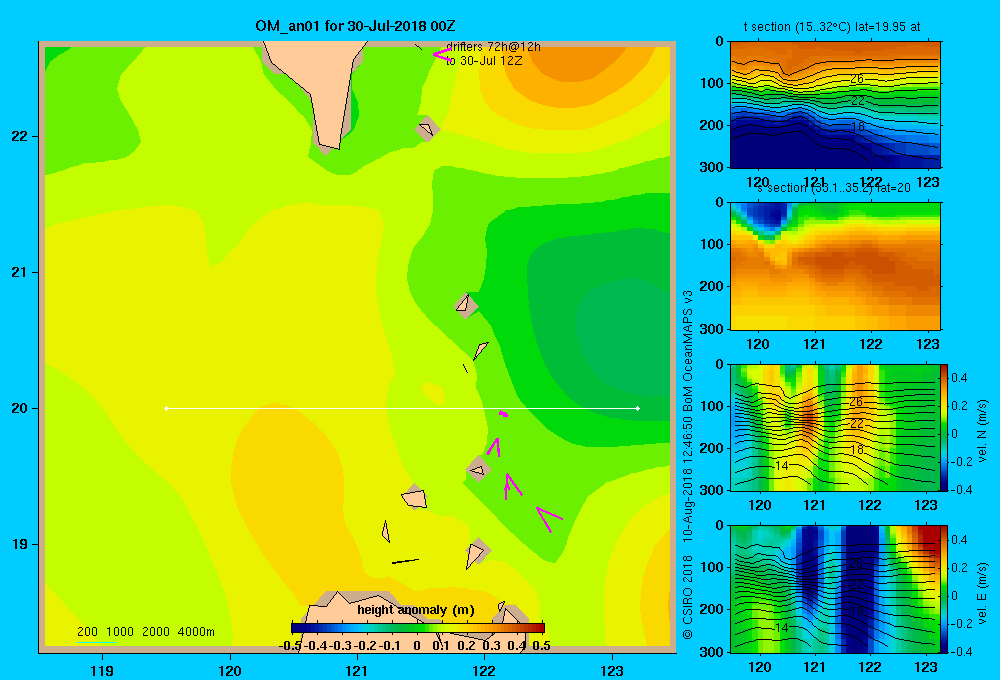Click the vel. E color scale bar

[x=944, y=589]
